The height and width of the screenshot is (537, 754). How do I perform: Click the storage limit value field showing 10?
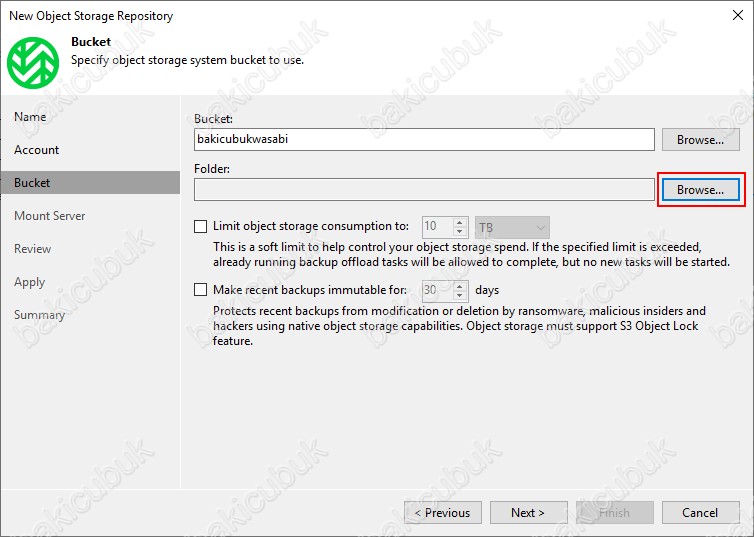[437, 227]
